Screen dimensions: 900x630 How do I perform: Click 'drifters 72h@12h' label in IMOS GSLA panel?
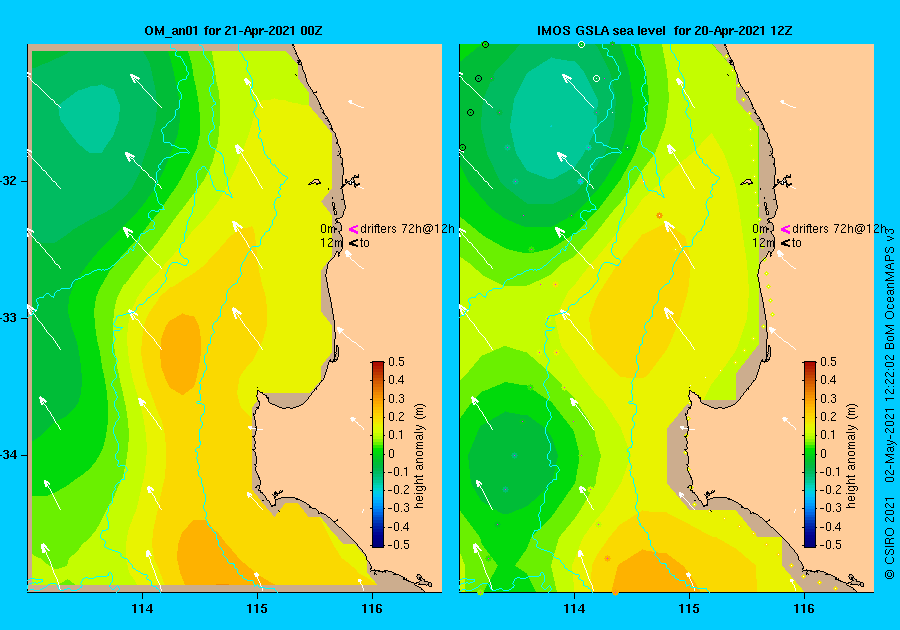coord(839,229)
